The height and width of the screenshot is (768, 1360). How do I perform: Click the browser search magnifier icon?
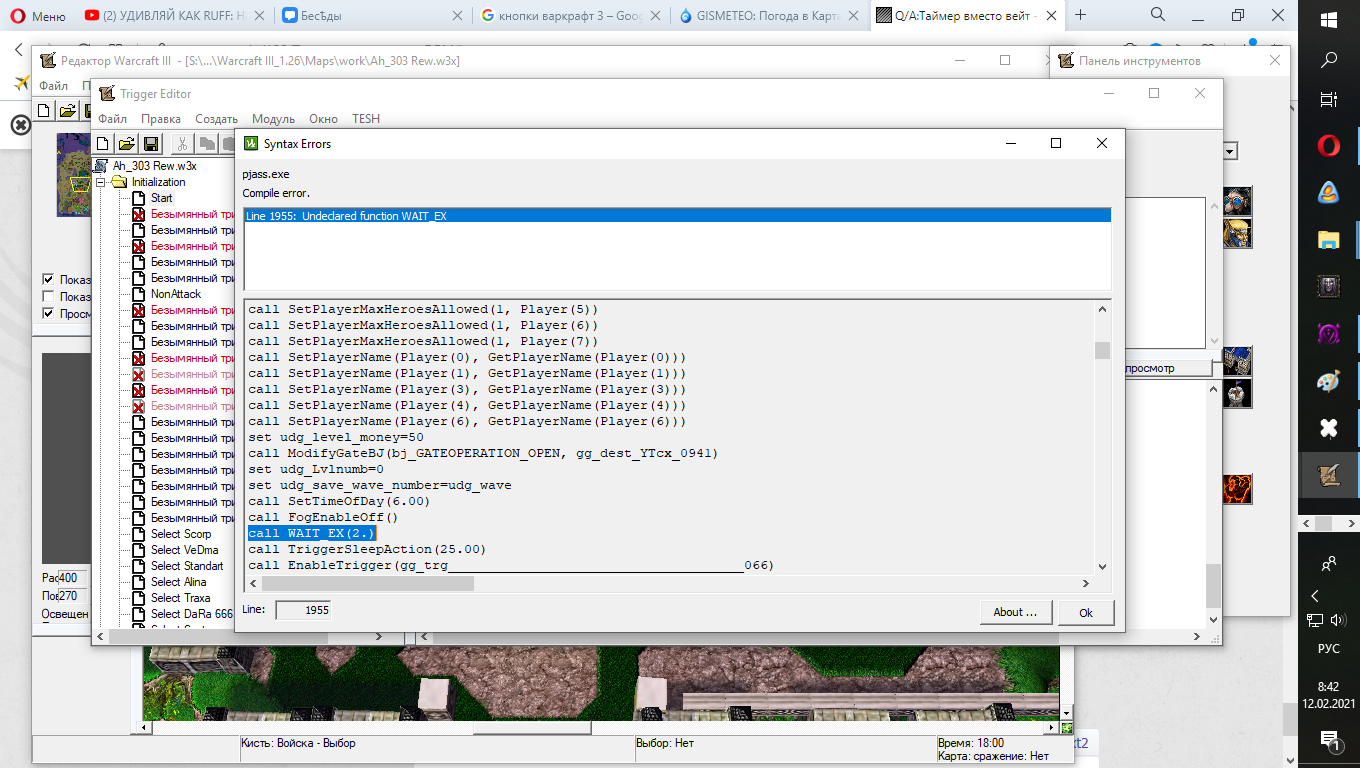(1158, 14)
